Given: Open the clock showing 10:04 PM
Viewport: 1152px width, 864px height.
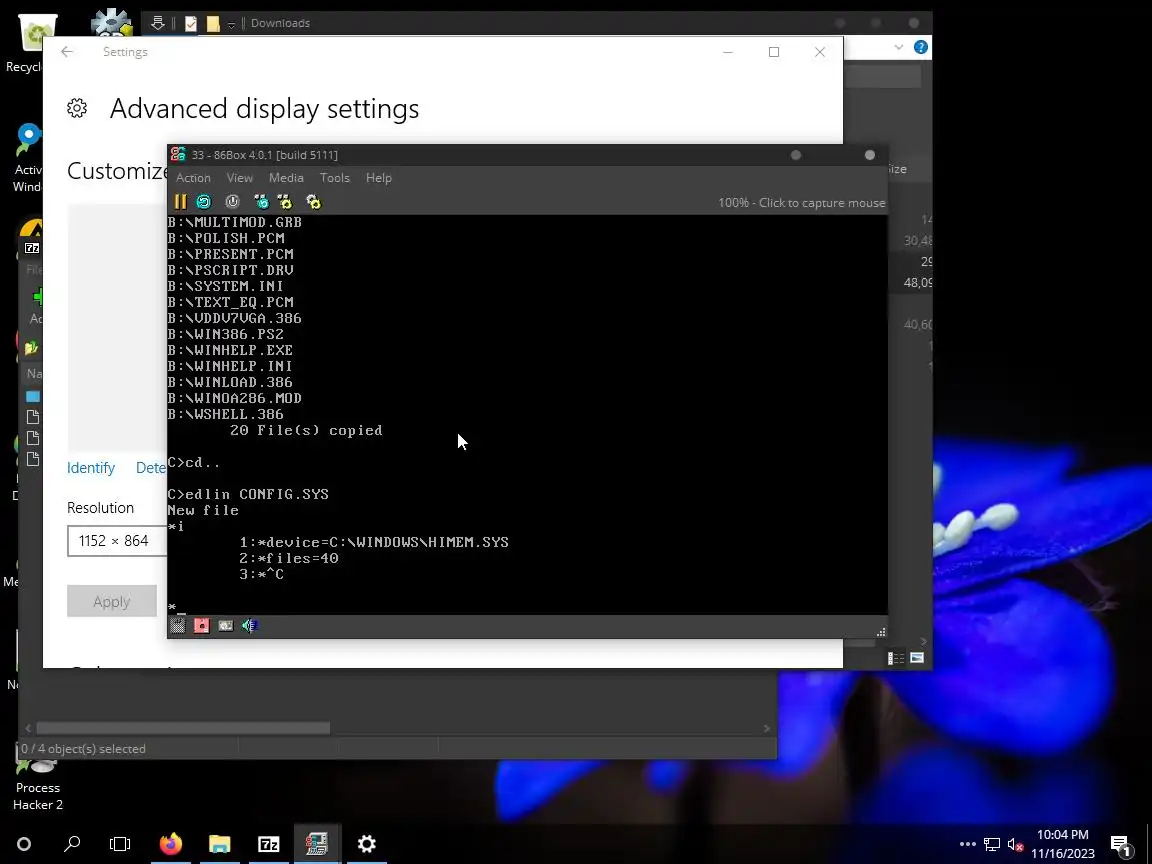Looking at the screenshot, I should coord(1062,843).
